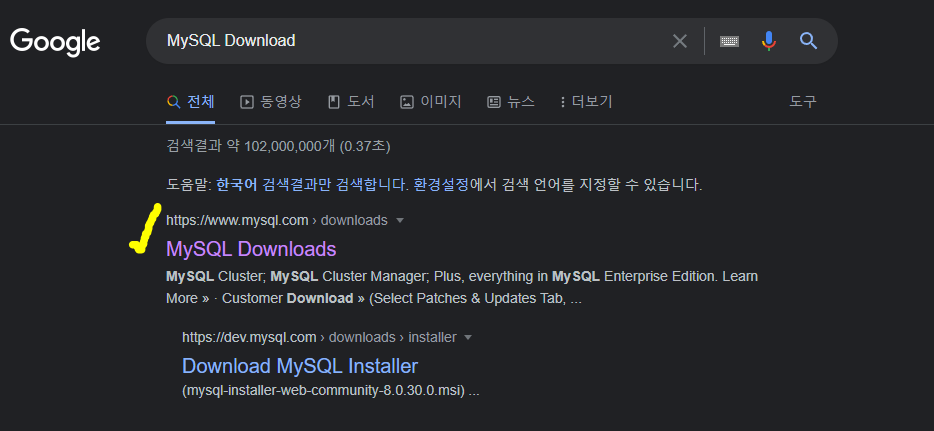Click the magnifier search button

[x=808, y=40]
